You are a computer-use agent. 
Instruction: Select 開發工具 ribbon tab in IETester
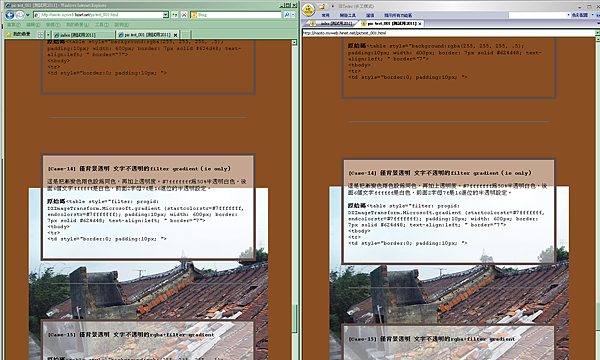click(x=347, y=15)
